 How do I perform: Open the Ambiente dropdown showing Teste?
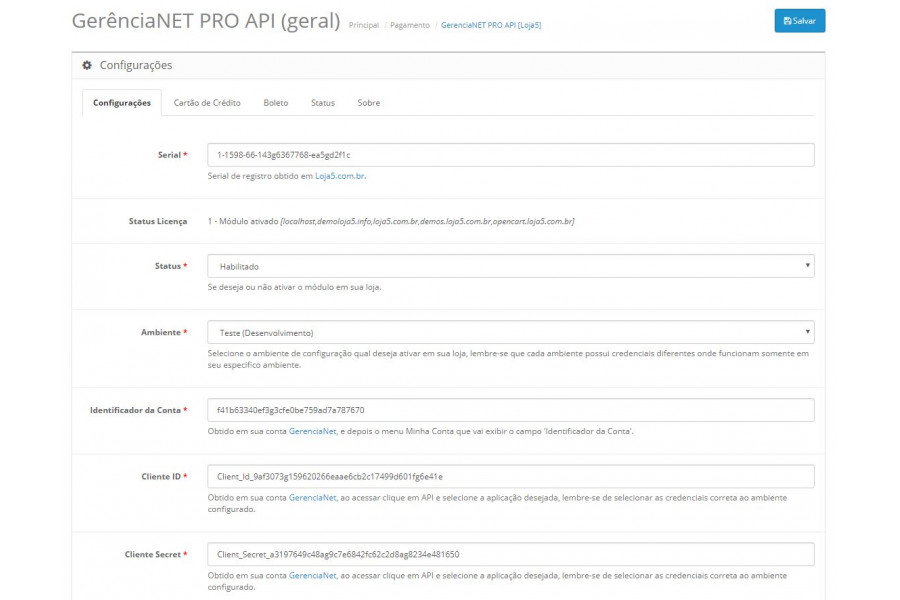click(511, 332)
